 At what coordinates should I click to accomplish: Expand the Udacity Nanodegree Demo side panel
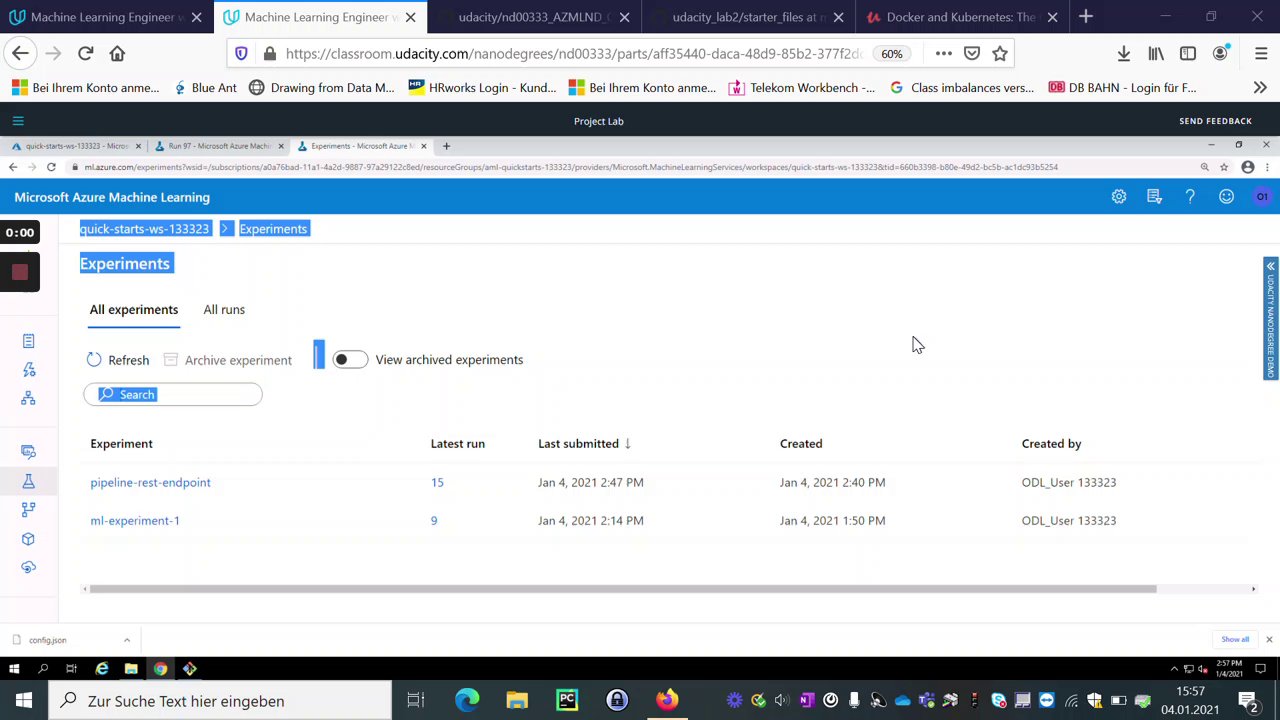(1270, 319)
